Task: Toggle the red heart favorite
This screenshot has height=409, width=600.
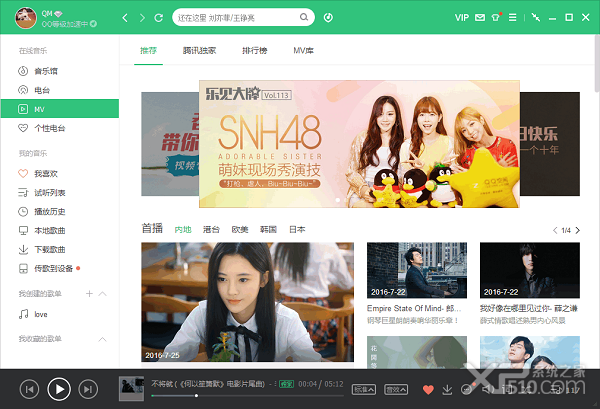Action: tap(428, 390)
